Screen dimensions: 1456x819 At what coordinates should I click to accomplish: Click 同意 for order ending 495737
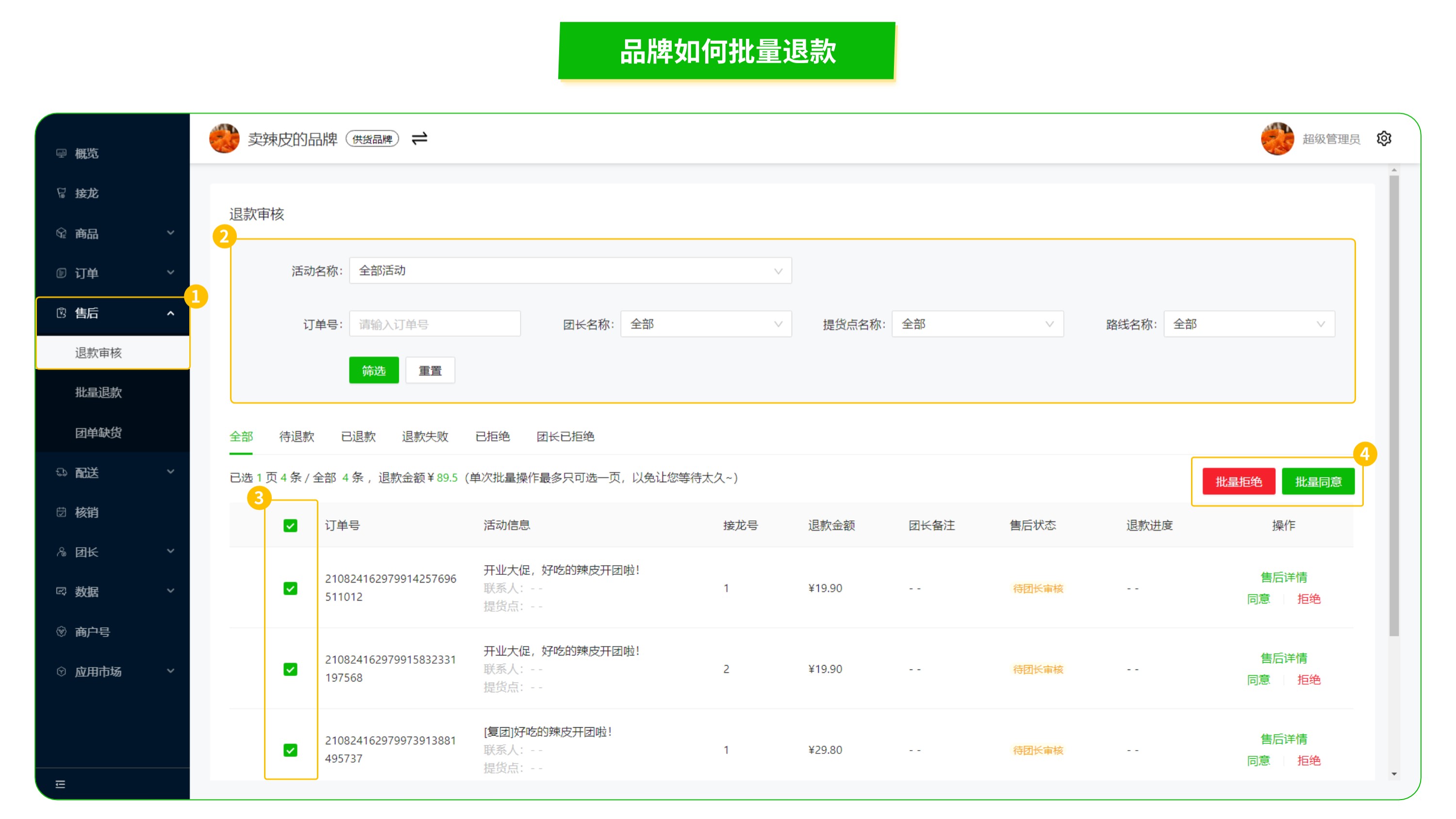pyautogui.click(x=1258, y=761)
